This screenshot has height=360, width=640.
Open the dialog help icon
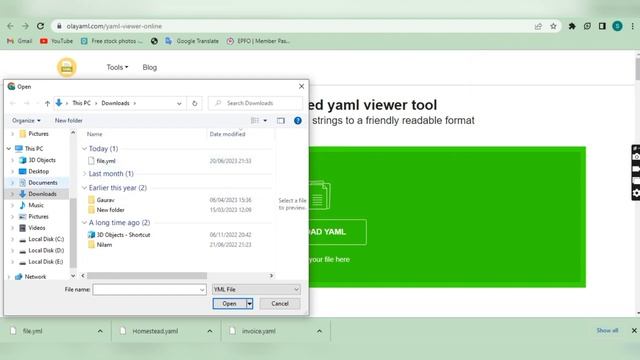point(298,120)
